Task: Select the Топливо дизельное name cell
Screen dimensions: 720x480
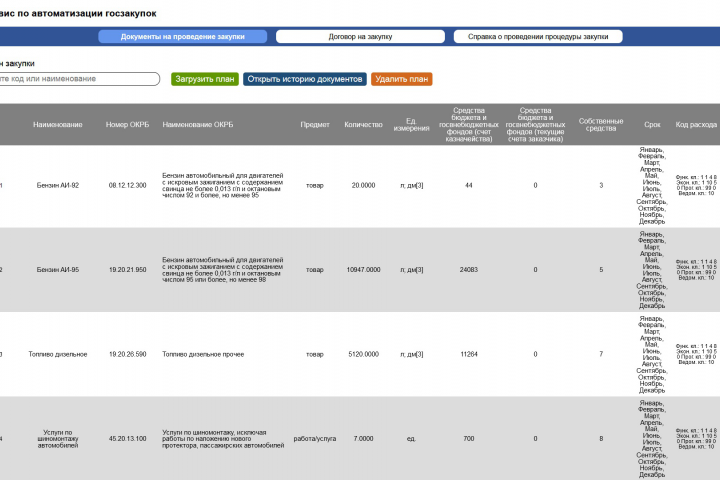Action: pyautogui.click(x=58, y=354)
